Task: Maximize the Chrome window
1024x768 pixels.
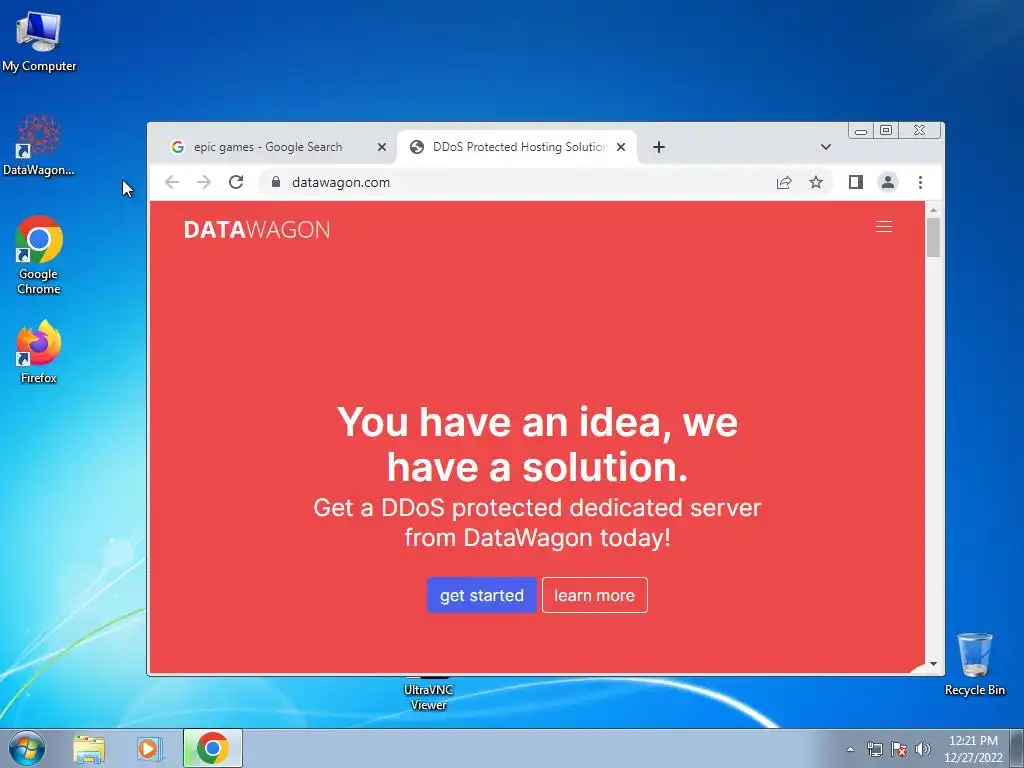Action: [x=886, y=131]
